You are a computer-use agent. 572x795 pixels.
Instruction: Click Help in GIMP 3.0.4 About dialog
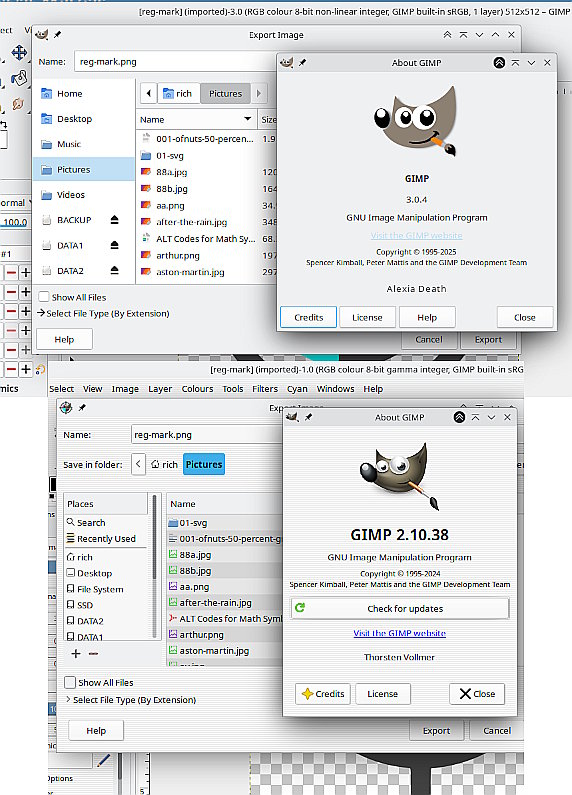(x=427, y=317)
